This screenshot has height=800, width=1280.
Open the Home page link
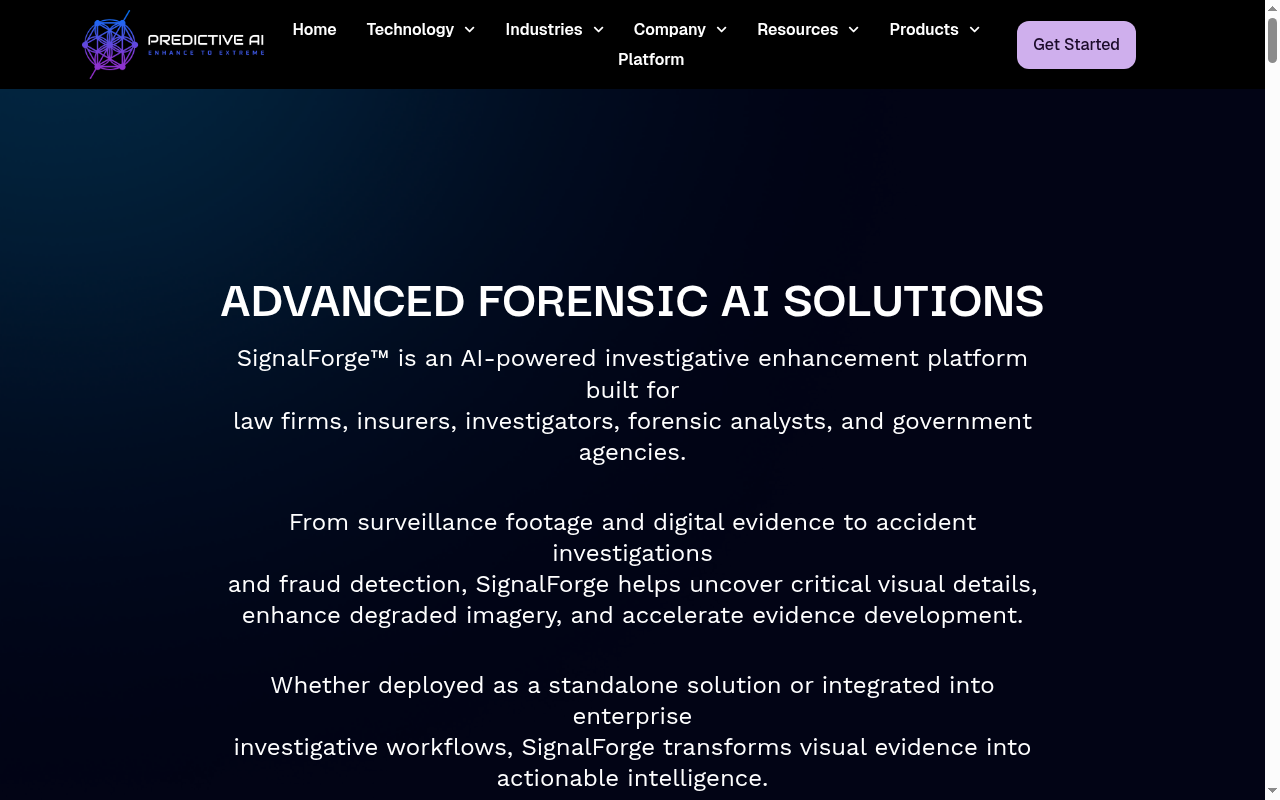click(x=314, y=30)
